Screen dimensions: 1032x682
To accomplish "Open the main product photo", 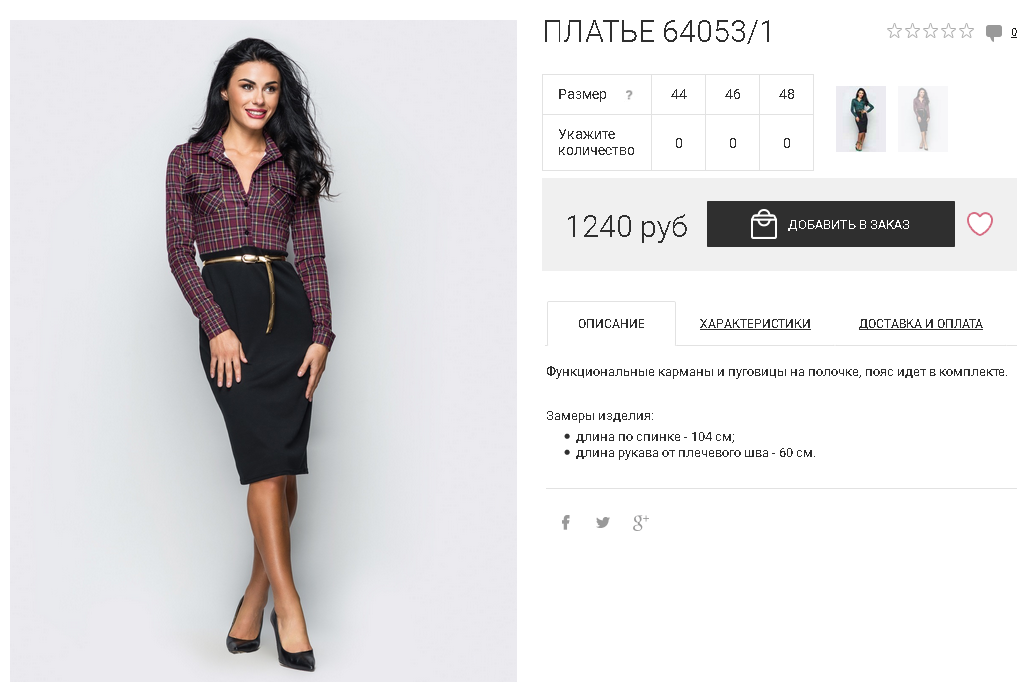I will 263,351.
